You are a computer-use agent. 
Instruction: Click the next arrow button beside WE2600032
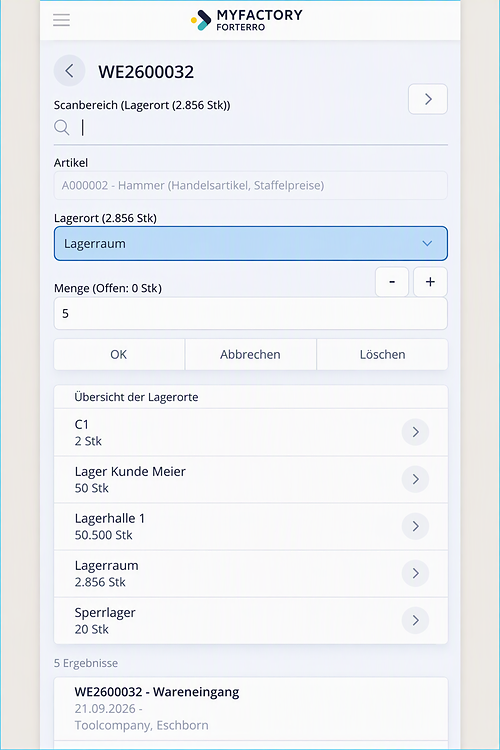click(x=428, y=99)
